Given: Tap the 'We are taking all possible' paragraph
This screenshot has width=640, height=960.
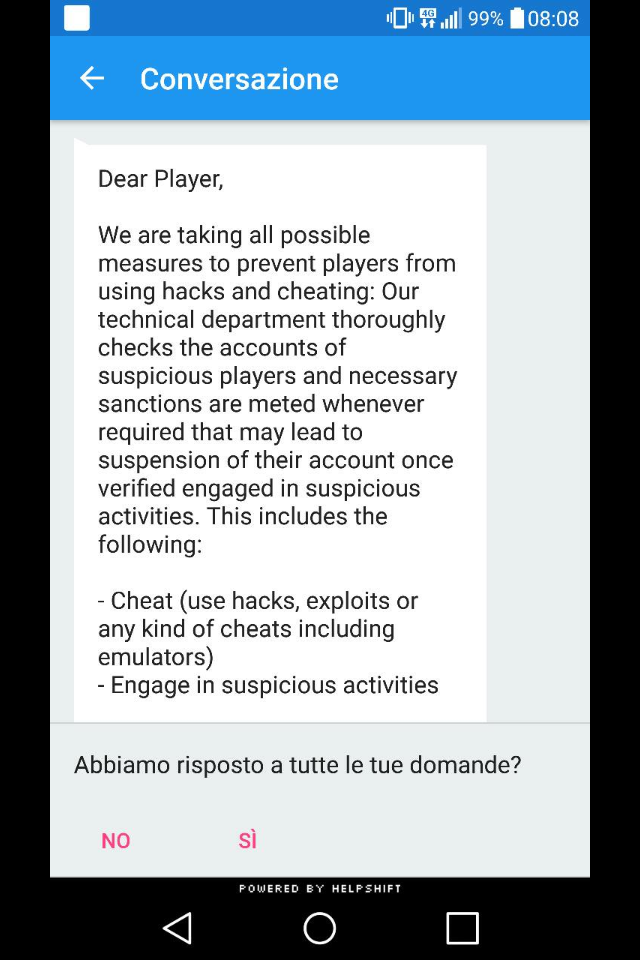Looking at the screenshot, I should click(x=277, y=389).
